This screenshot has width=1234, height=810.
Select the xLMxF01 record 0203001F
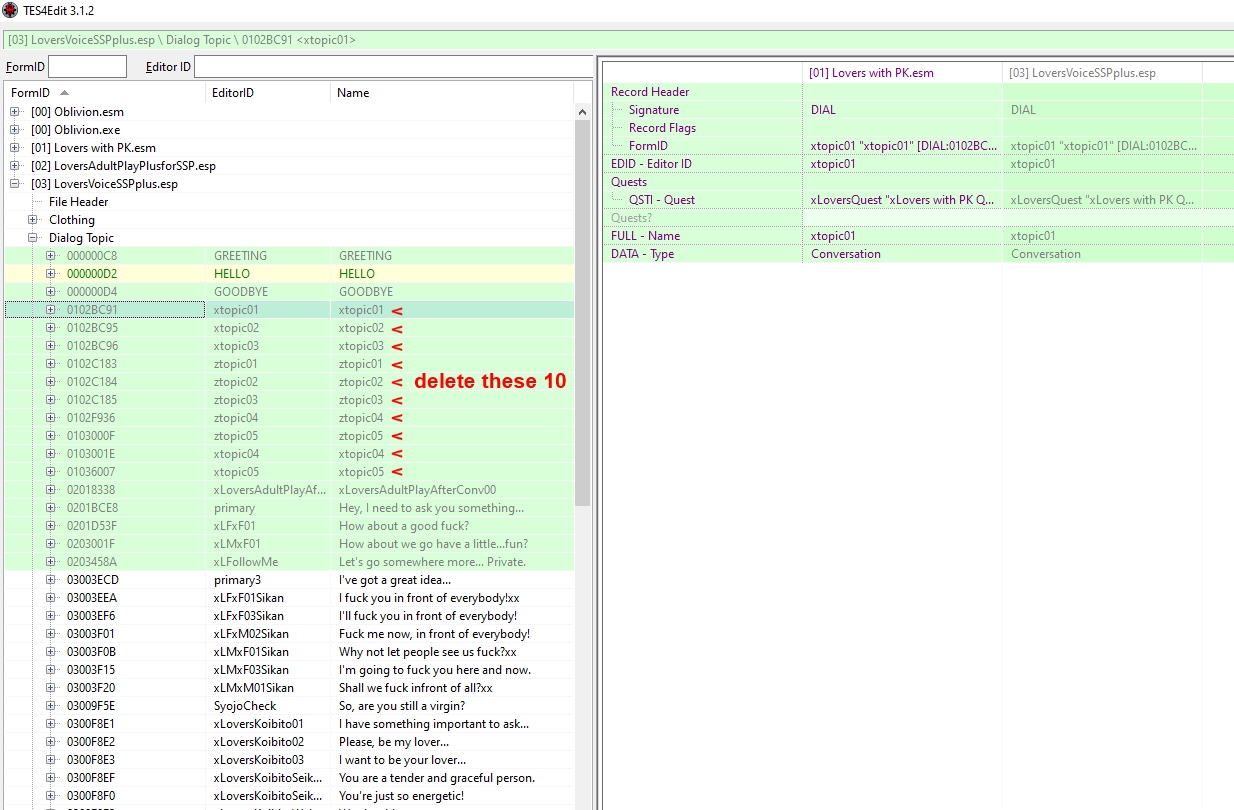click(289, 544)
